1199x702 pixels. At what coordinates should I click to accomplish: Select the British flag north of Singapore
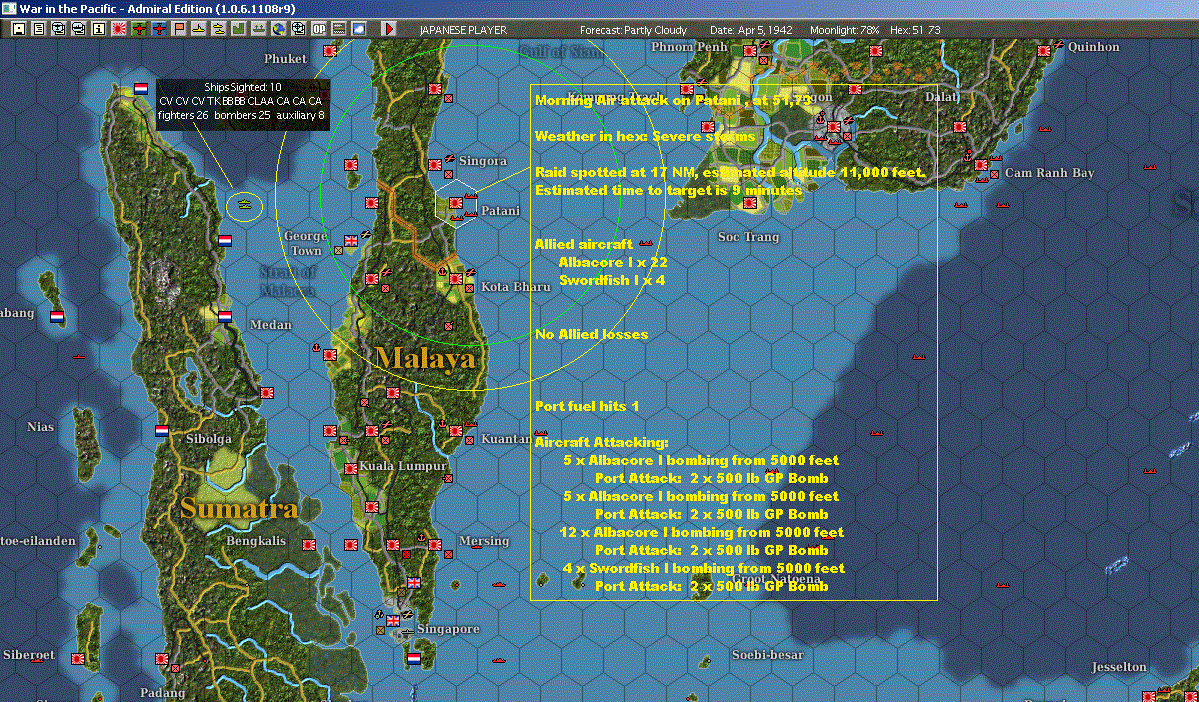[414, 583]
